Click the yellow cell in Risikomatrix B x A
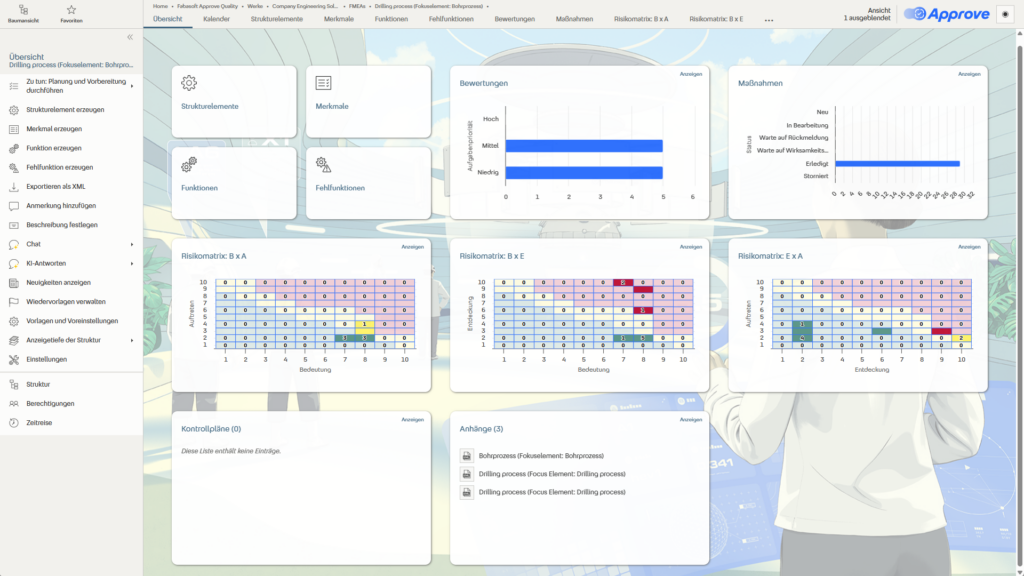Viewport: 1024px width, 576px height. pos(365,324)
